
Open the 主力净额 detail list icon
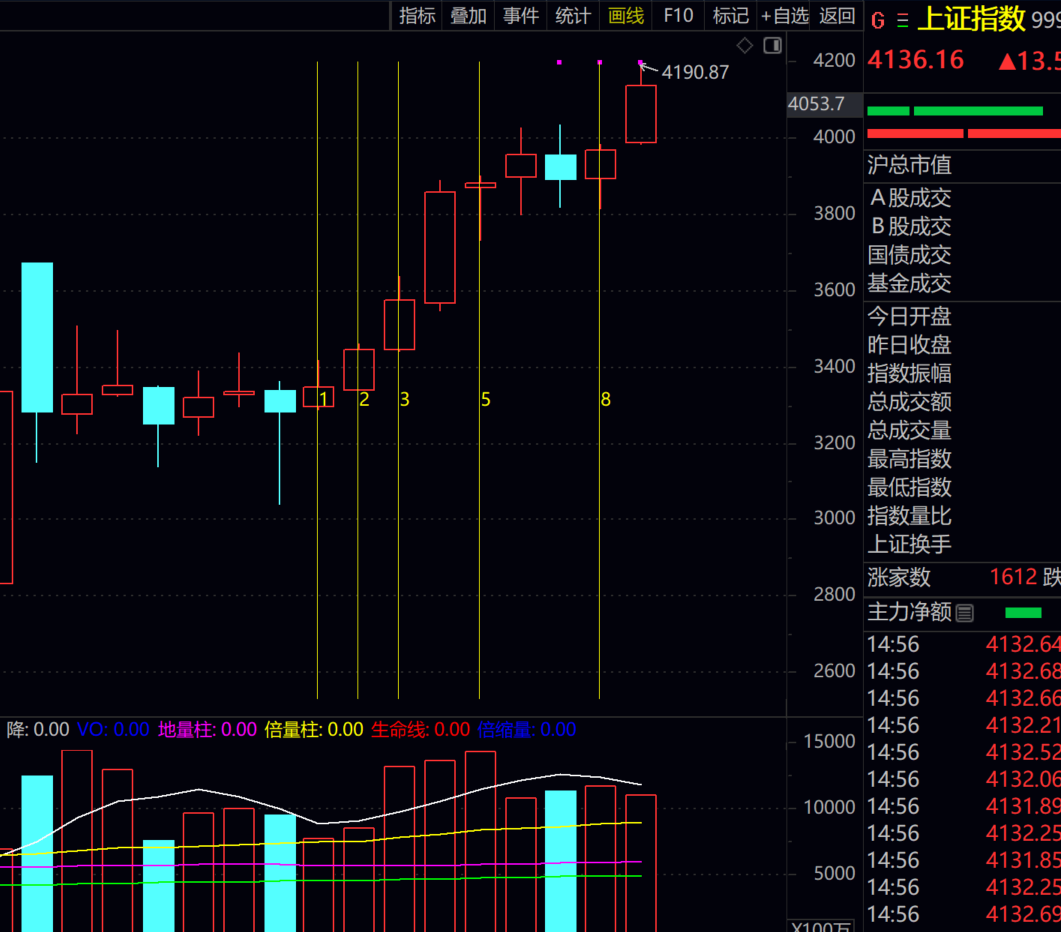point(965,613)
